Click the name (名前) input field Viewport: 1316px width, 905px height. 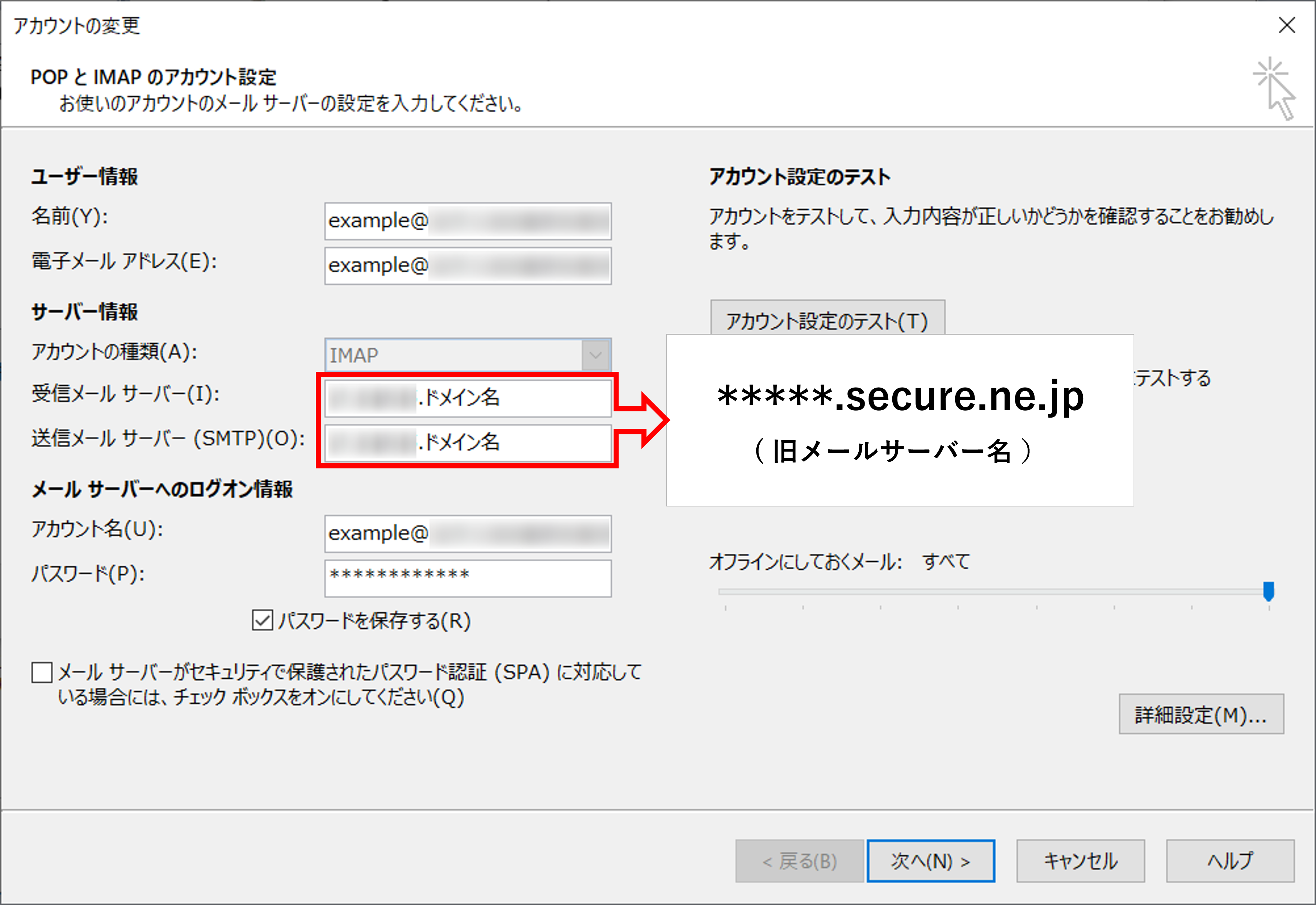[x=468, y=221]
